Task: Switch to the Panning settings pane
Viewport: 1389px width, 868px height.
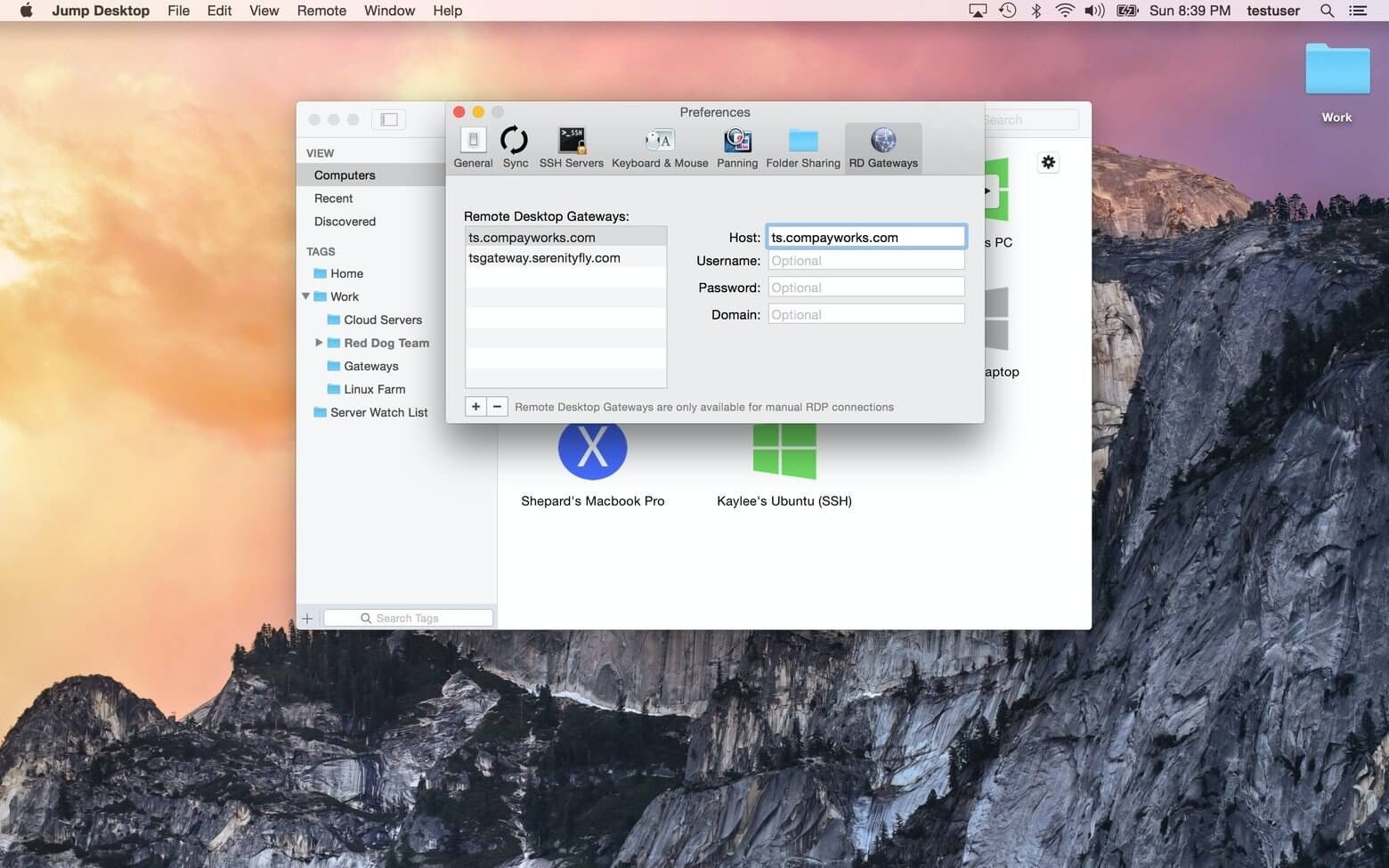Action: pyautogui.click(x=737, y=145)
